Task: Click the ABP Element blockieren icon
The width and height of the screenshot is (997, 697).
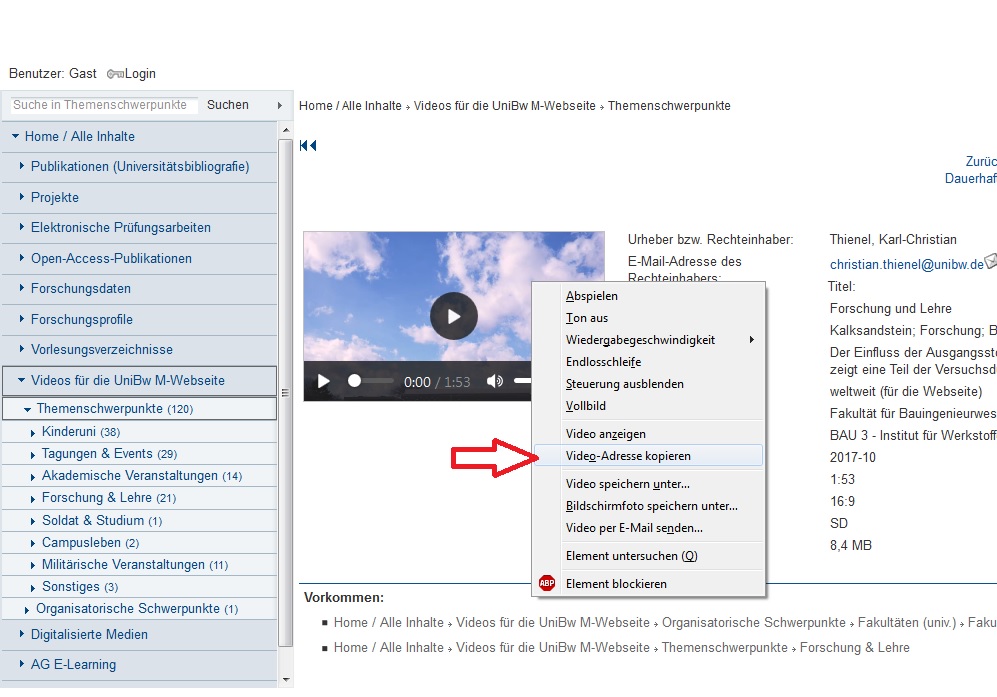Action: point(547,583)
